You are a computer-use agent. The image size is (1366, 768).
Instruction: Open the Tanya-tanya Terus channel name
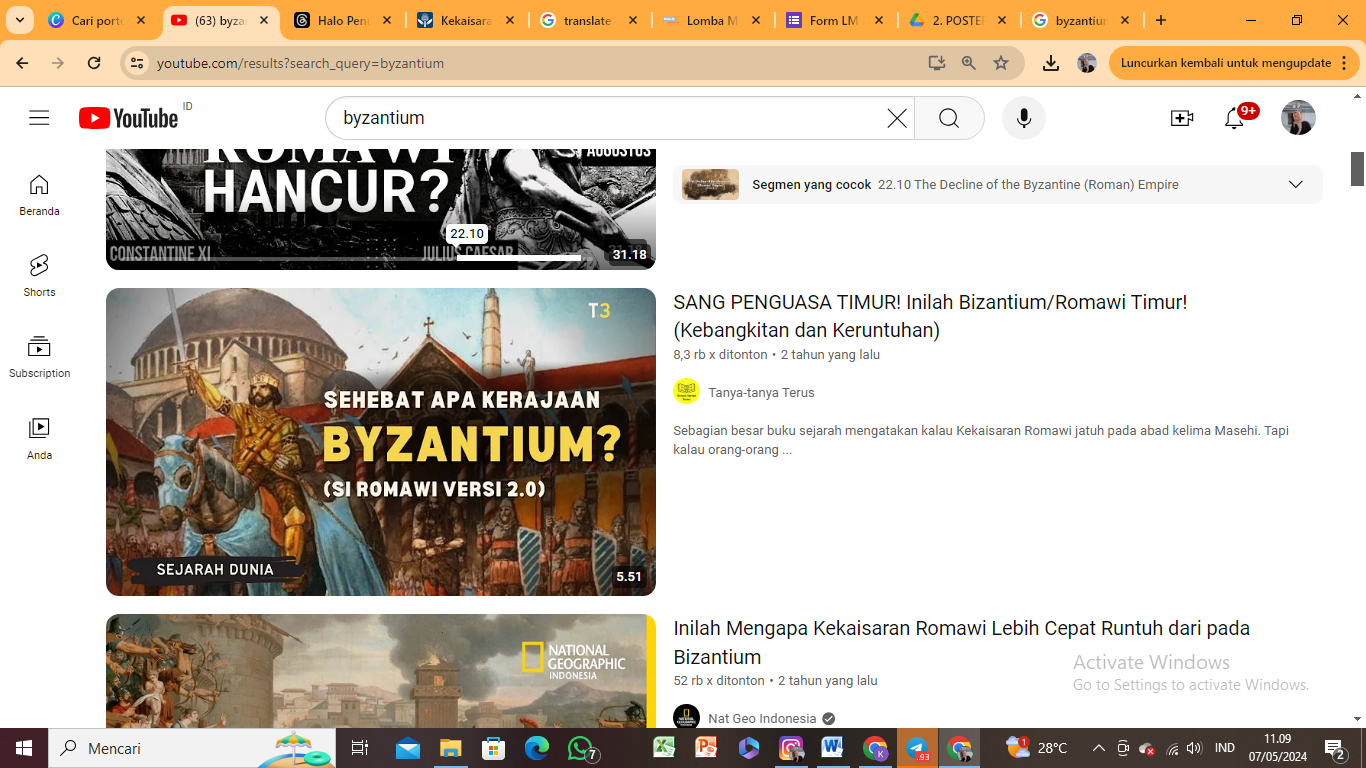[x=761, y=392]
